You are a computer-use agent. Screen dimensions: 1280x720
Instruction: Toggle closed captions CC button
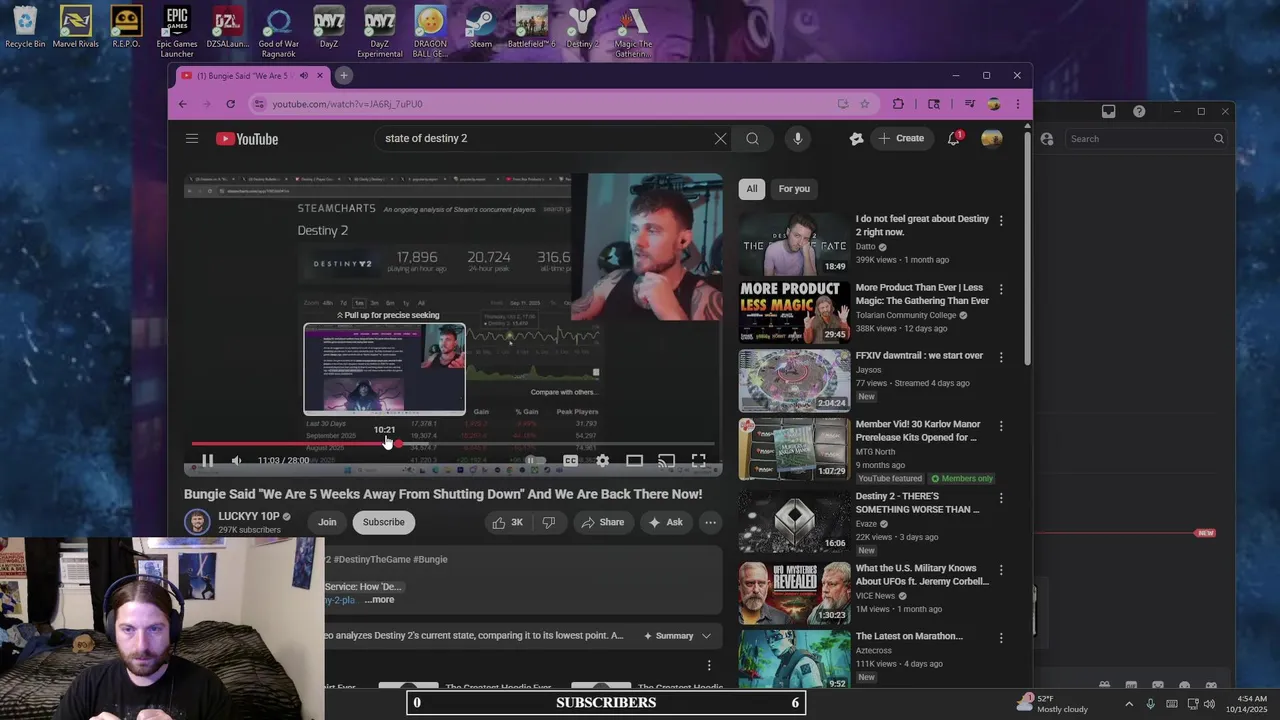570,461
